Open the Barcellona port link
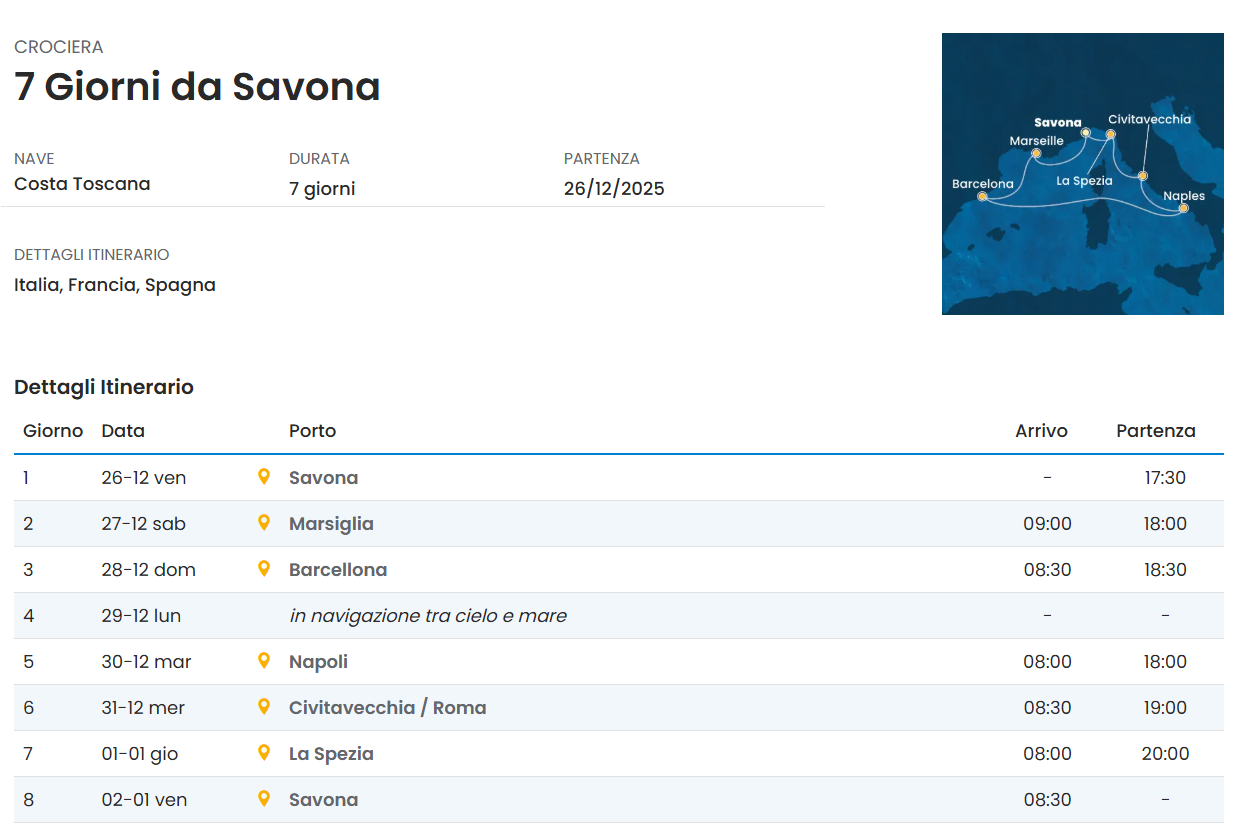The height and width of the screenshot is (838, 1242). click(338, 570)
